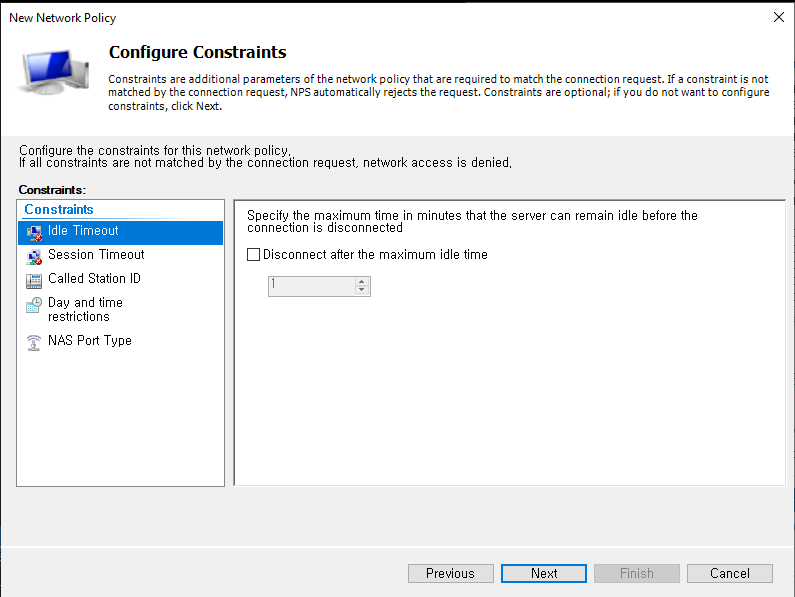Click the computer monitor wizard icon
Image resolution: width=795 pixels, height=597 pixels.
tap(55, 72)
